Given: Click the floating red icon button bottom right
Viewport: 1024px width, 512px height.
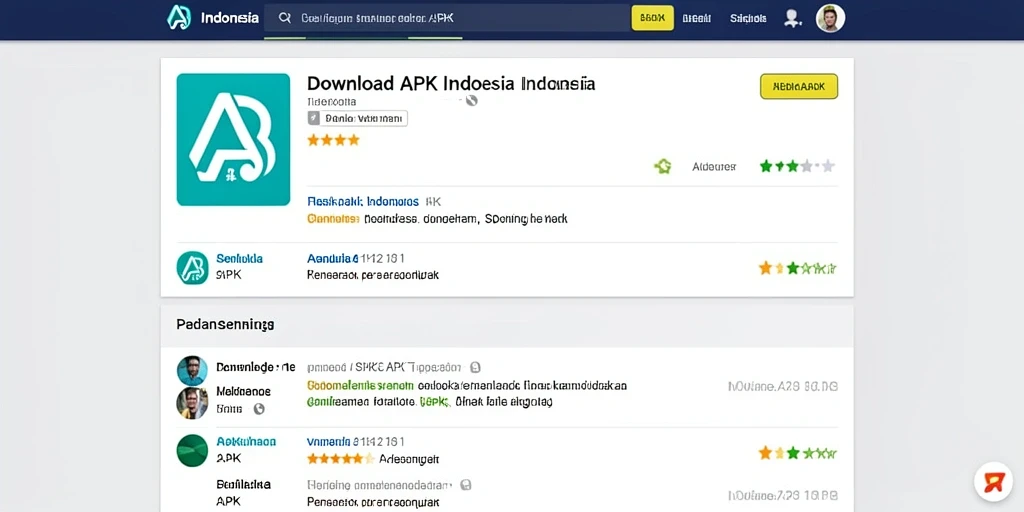Looking at the screenshot, I should [x=993, y=482].
